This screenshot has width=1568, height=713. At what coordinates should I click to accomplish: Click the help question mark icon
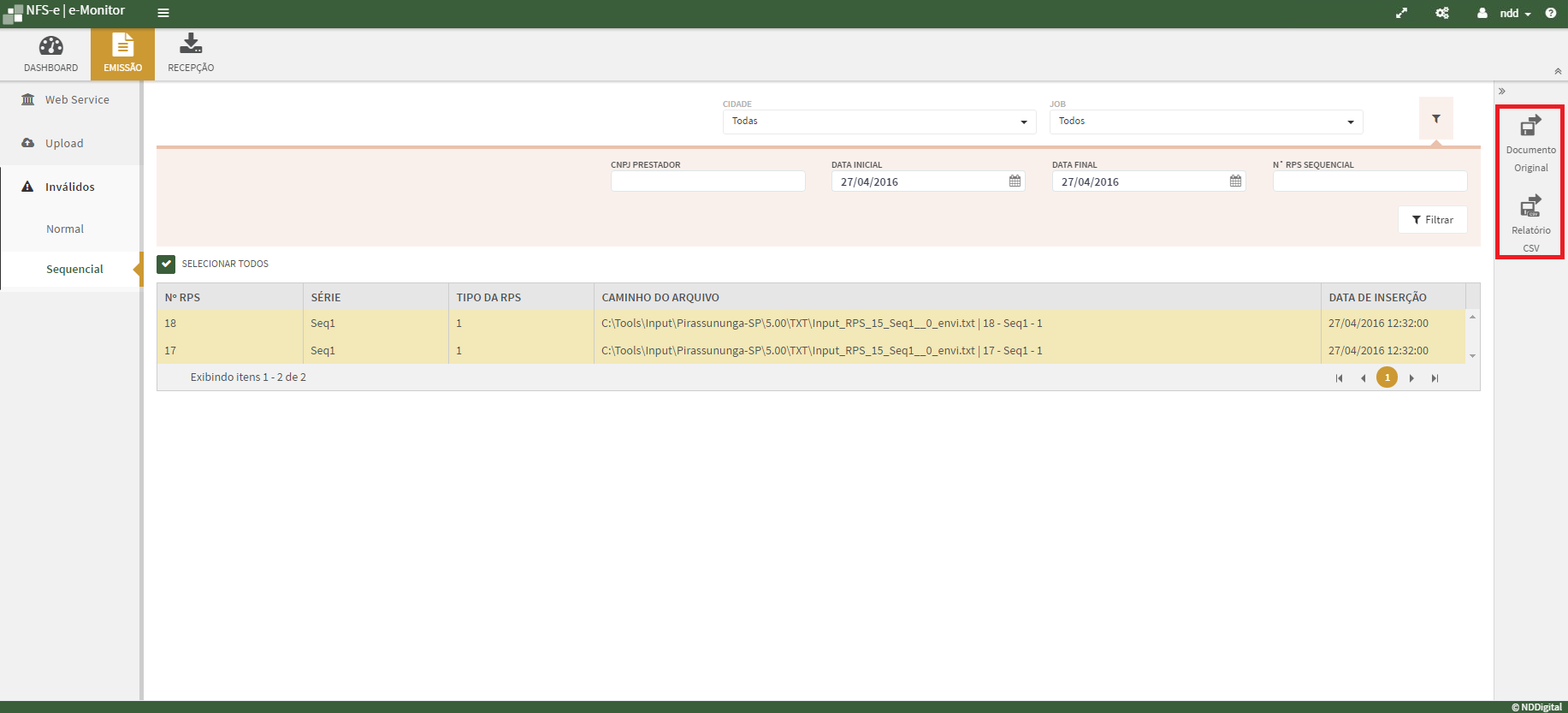coord(1551,13)
